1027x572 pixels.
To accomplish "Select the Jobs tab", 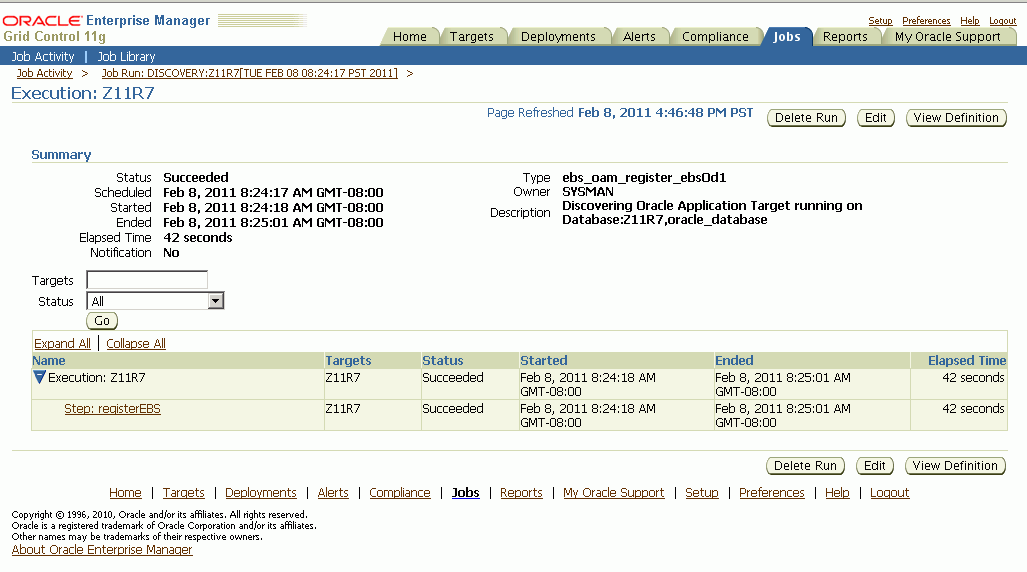I will tap(787, 37).
